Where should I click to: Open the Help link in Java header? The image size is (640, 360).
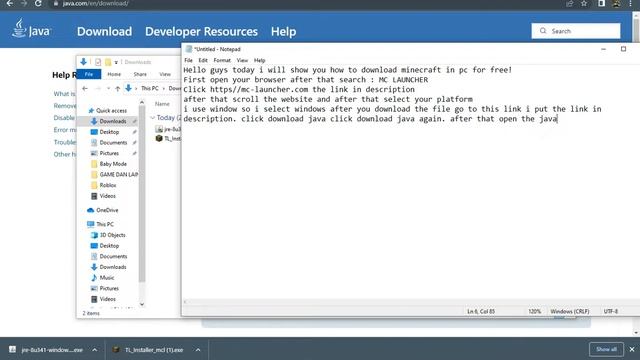pos(283,31)
